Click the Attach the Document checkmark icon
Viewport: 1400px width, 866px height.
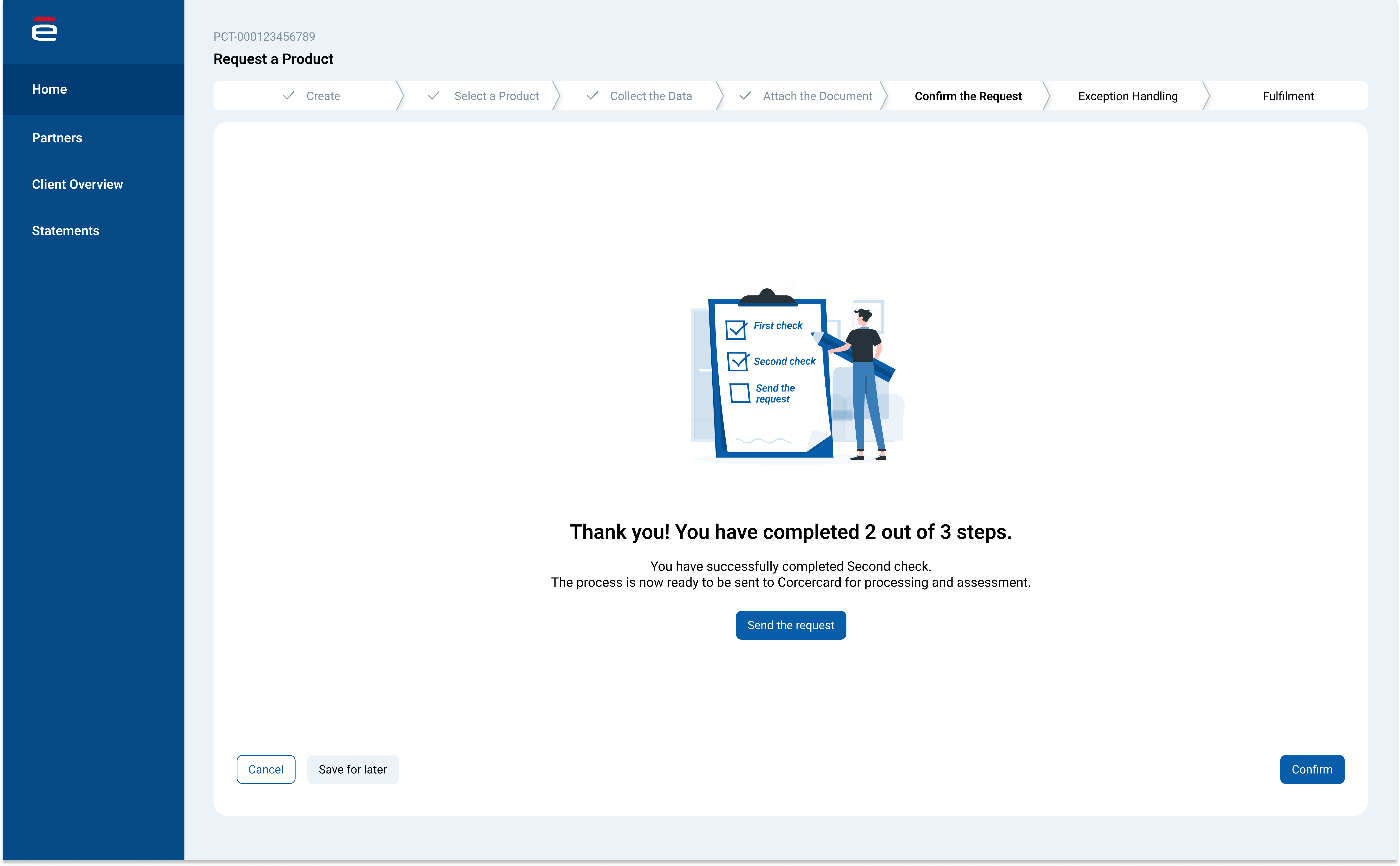[x=745, y=96]
